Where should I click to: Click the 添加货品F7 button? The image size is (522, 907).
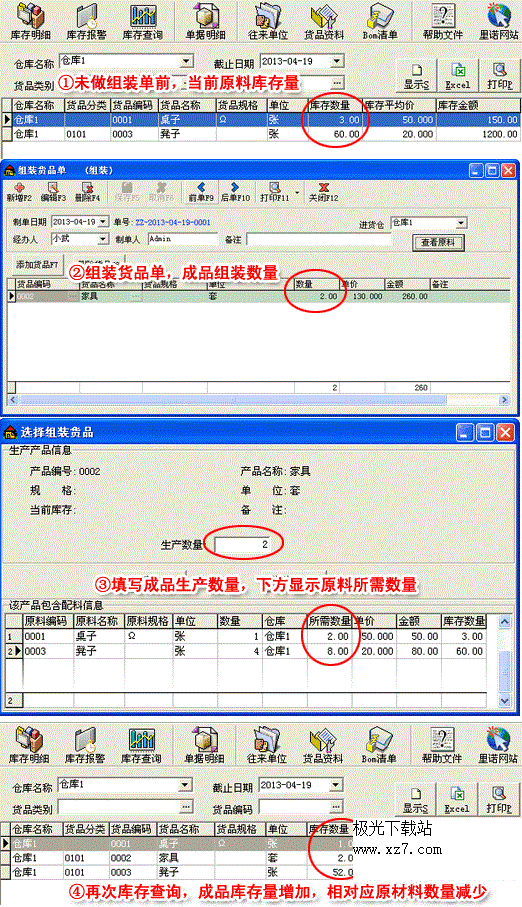click(37, 265)
